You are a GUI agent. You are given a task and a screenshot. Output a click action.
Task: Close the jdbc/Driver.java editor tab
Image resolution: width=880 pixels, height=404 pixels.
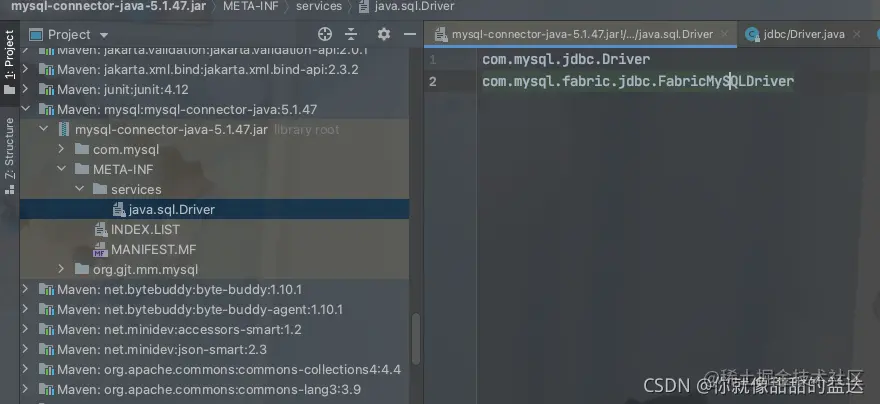[x=856, y=34]
